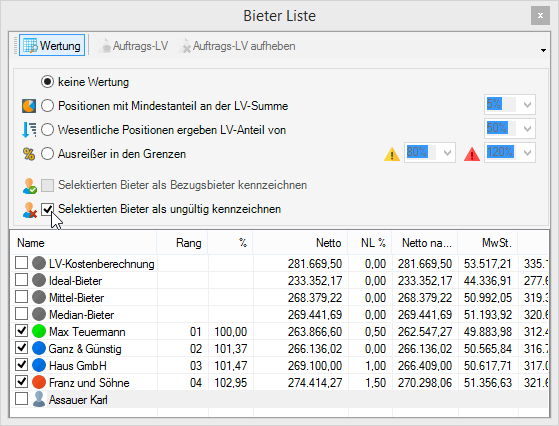Click the ungültig person icon with red X
Viewport: 559px width, 426px height.
[x=30, y=210]
